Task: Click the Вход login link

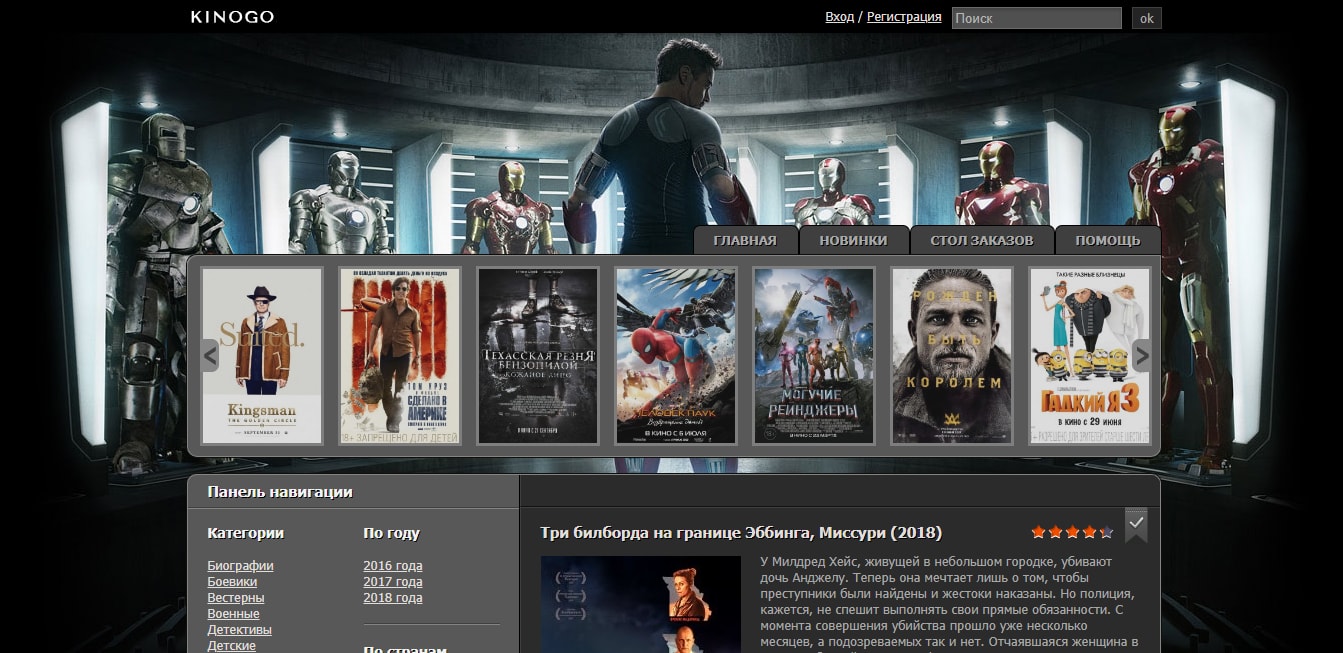Action: (839, 17)
